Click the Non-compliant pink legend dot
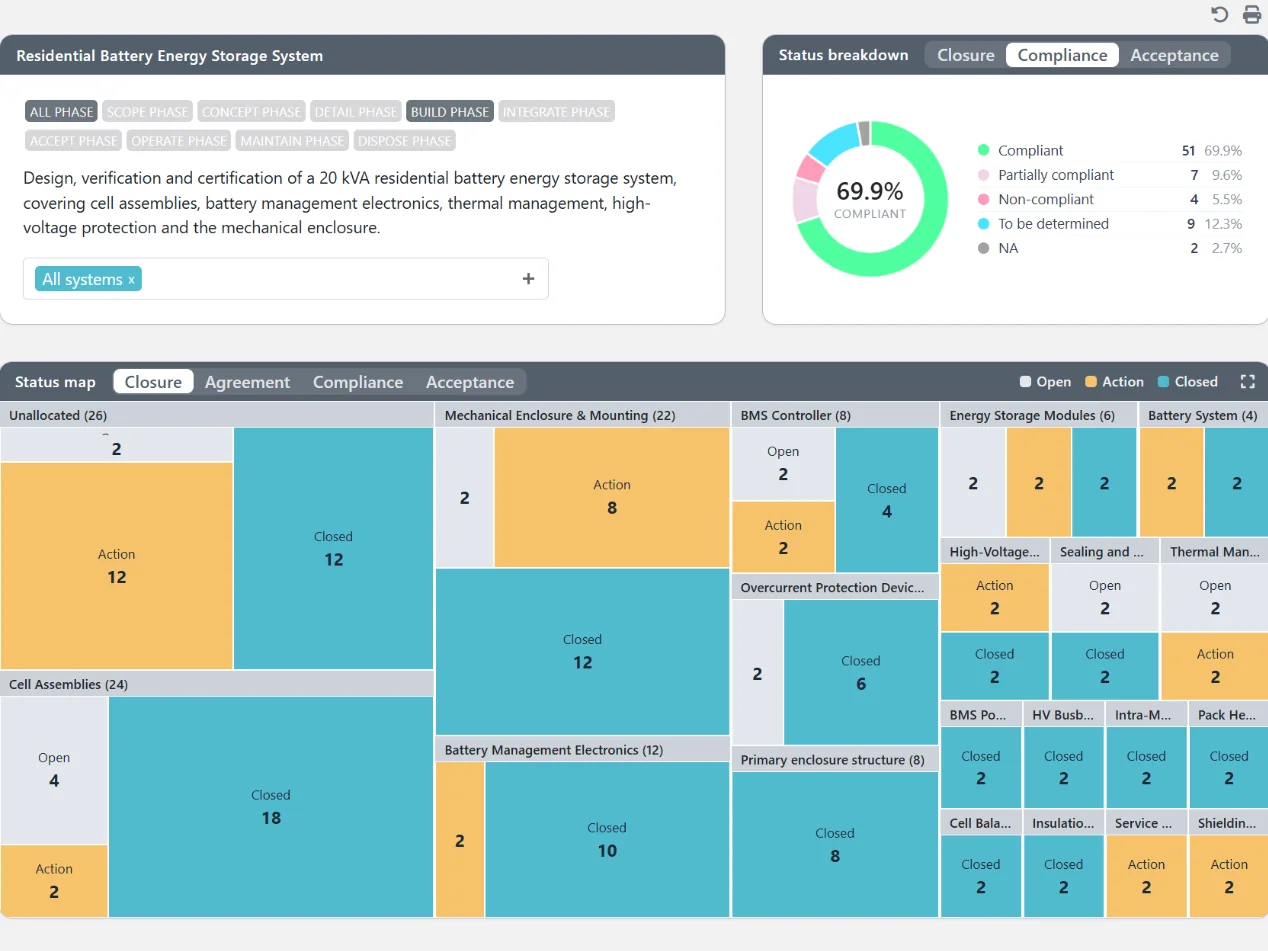 (984, 199)
